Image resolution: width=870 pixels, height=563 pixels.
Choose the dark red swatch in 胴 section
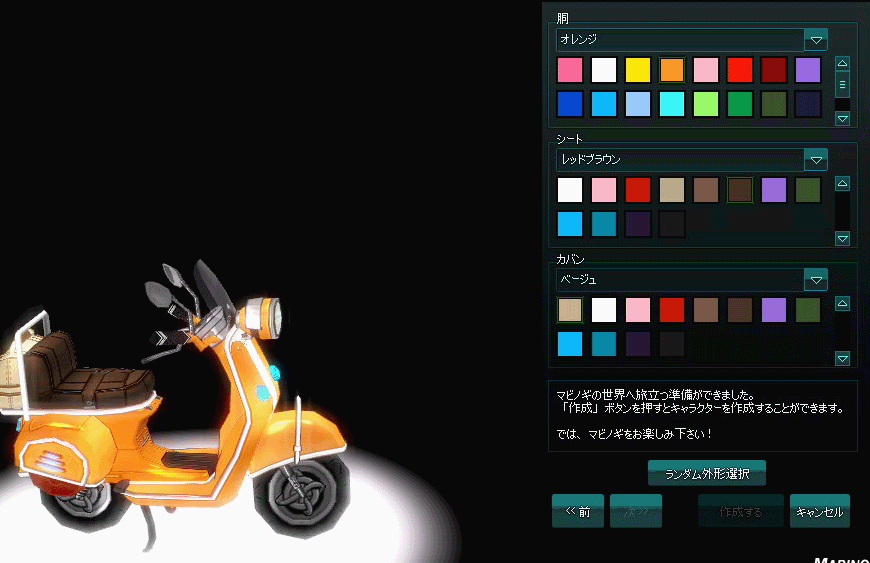774,70
